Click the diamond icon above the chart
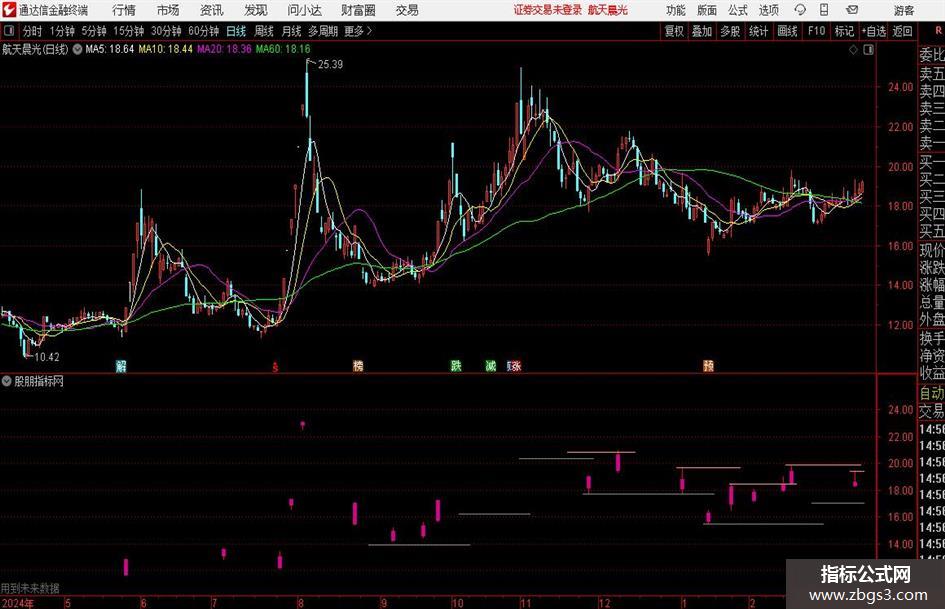The image size is (945, 609). tap(853, 50)
